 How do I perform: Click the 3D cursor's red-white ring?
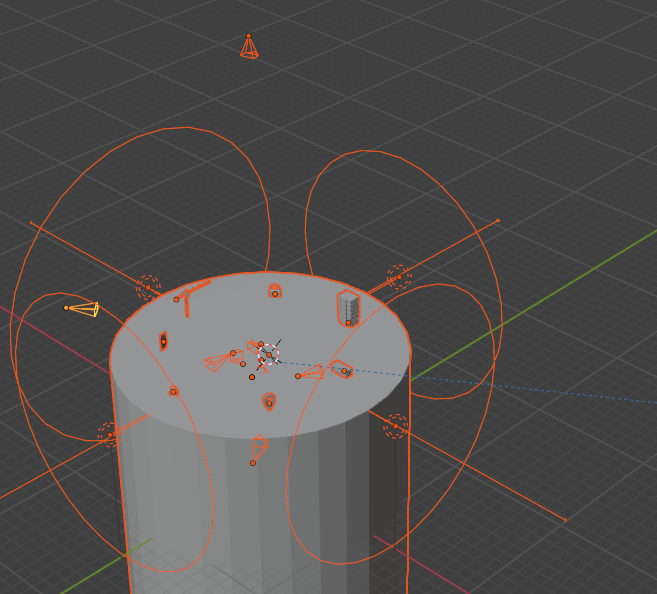click(269, 354)
